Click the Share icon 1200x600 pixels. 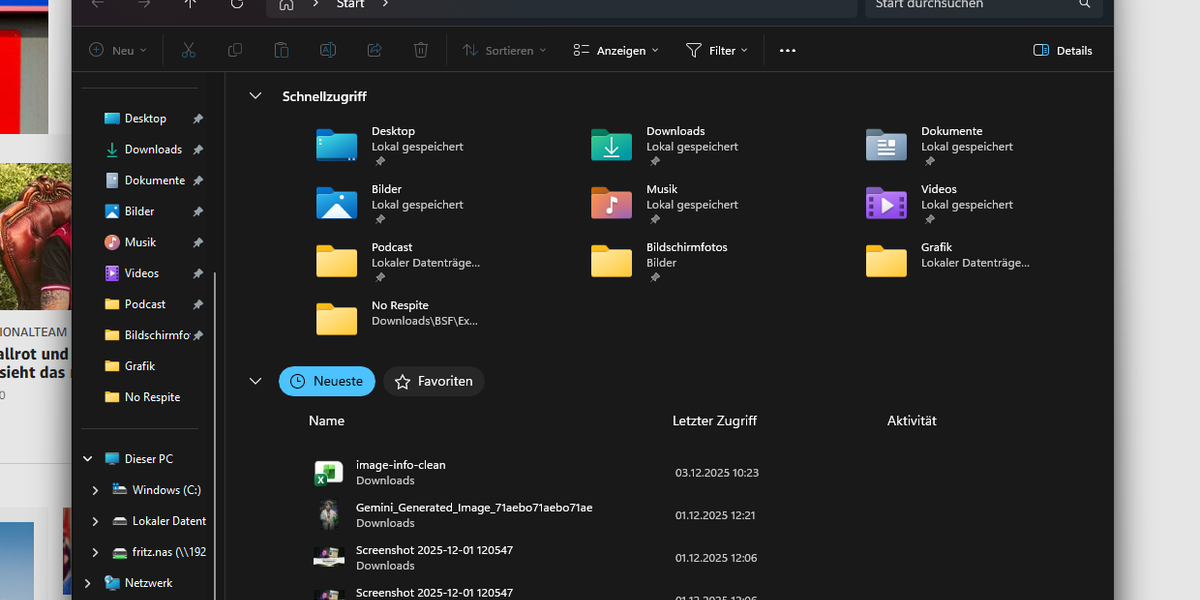point(374,49)
